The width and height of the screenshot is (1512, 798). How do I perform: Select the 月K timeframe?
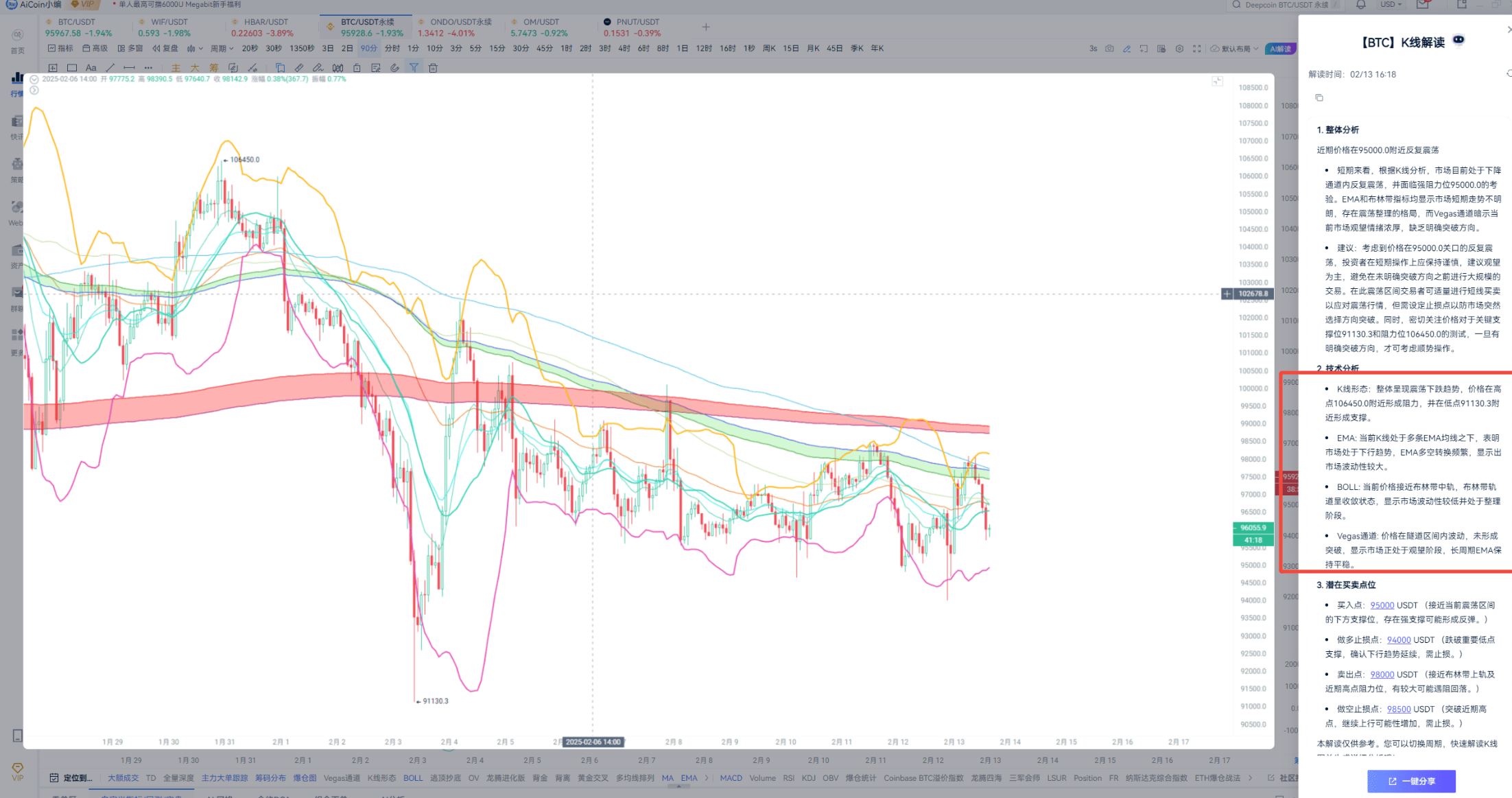click(x=813, y=49)
